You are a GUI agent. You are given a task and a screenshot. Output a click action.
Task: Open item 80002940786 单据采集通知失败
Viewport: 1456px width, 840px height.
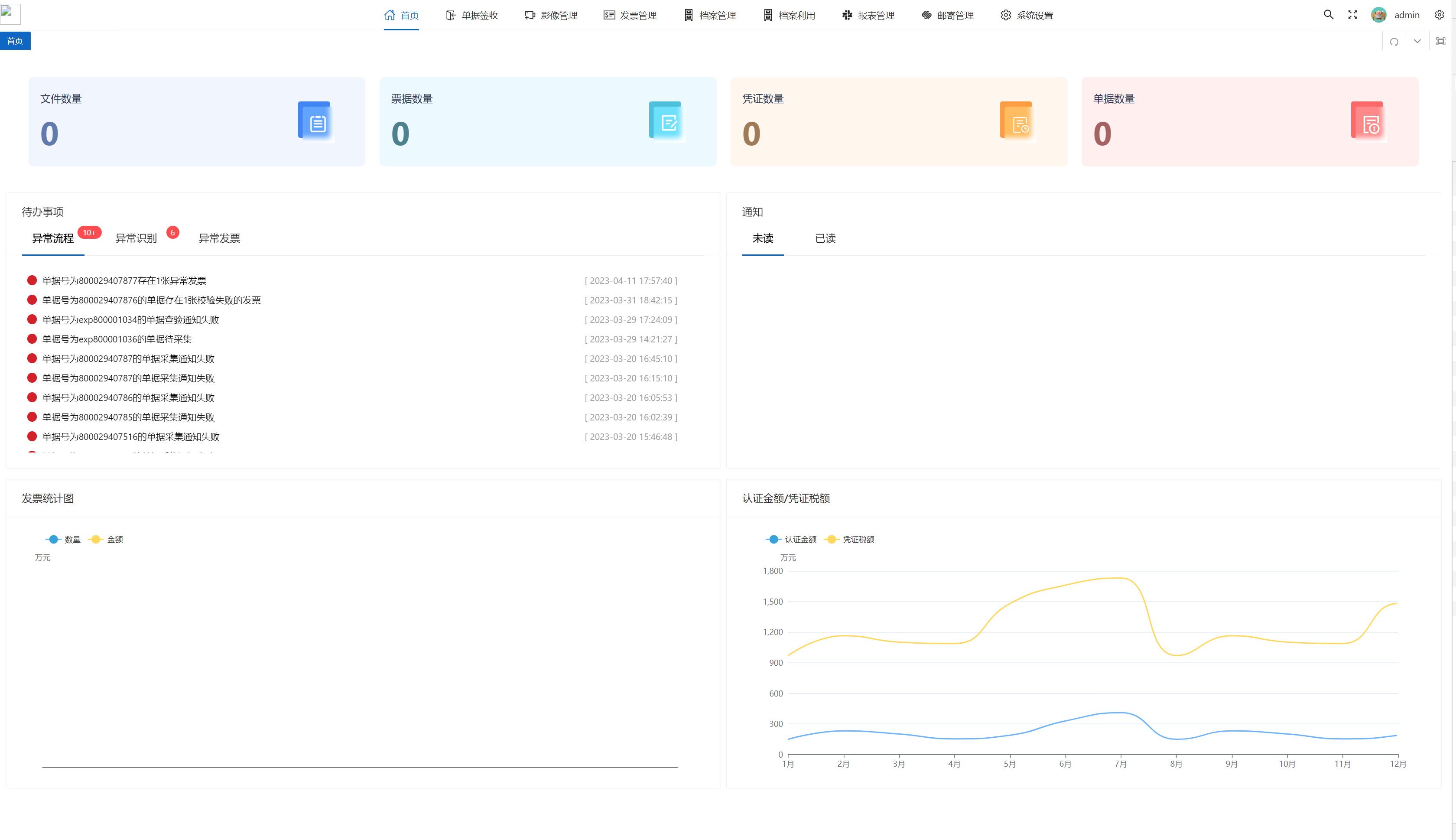pyautogui.click(x=129, y=397)
